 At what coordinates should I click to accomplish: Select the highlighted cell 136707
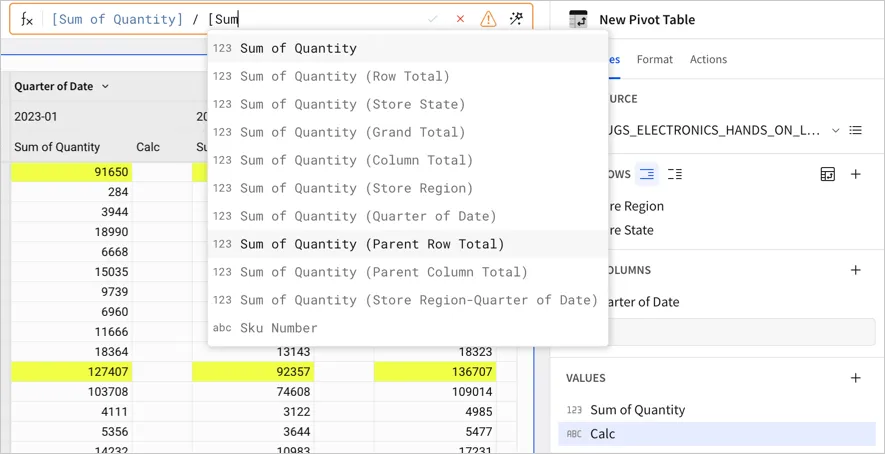click(x=435, y=372)
